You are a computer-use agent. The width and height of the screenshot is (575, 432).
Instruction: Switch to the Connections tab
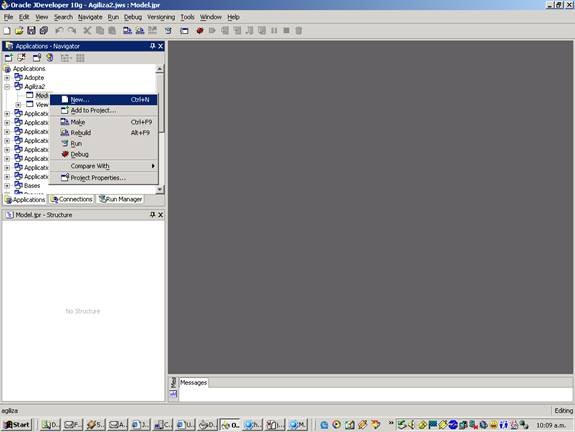72,199
